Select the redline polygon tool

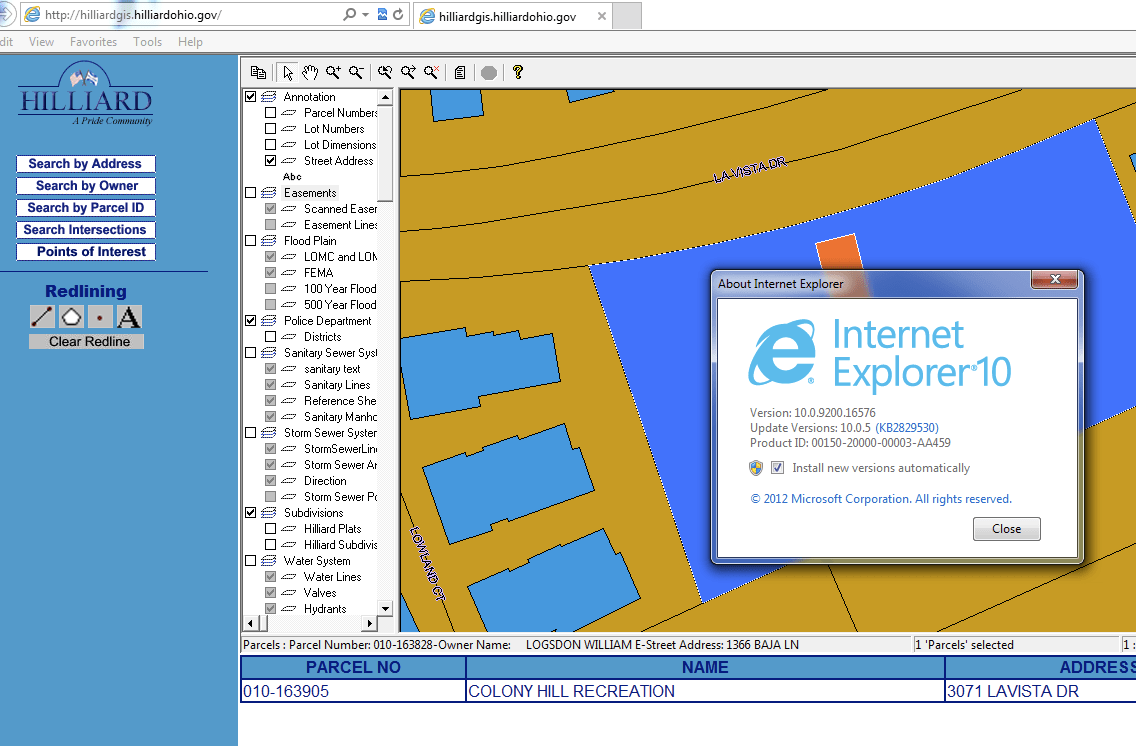point(71,317)
